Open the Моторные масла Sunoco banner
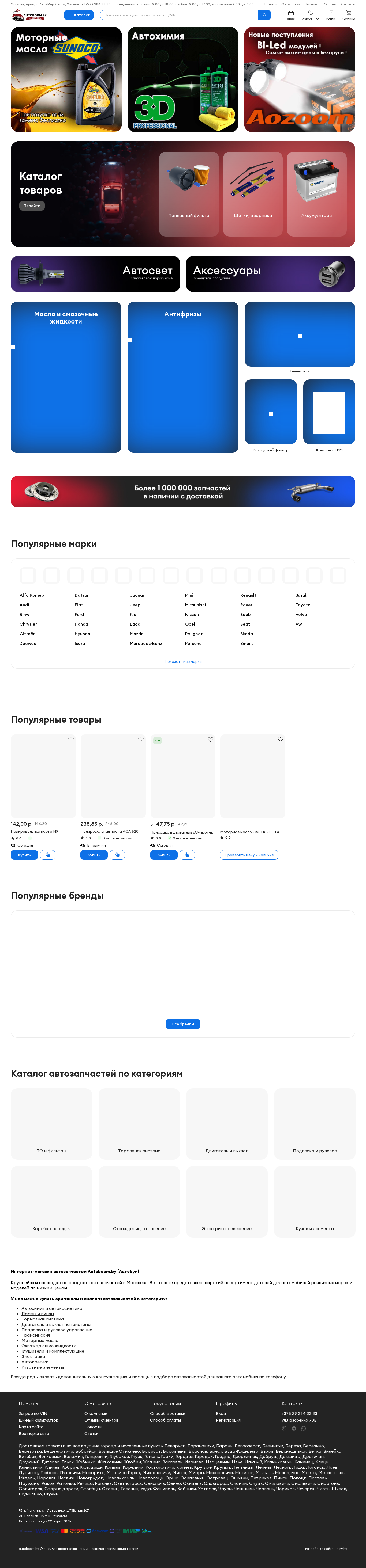This screenshot has height=1568, width=366. pyautogui.click(x=66, y=79)
